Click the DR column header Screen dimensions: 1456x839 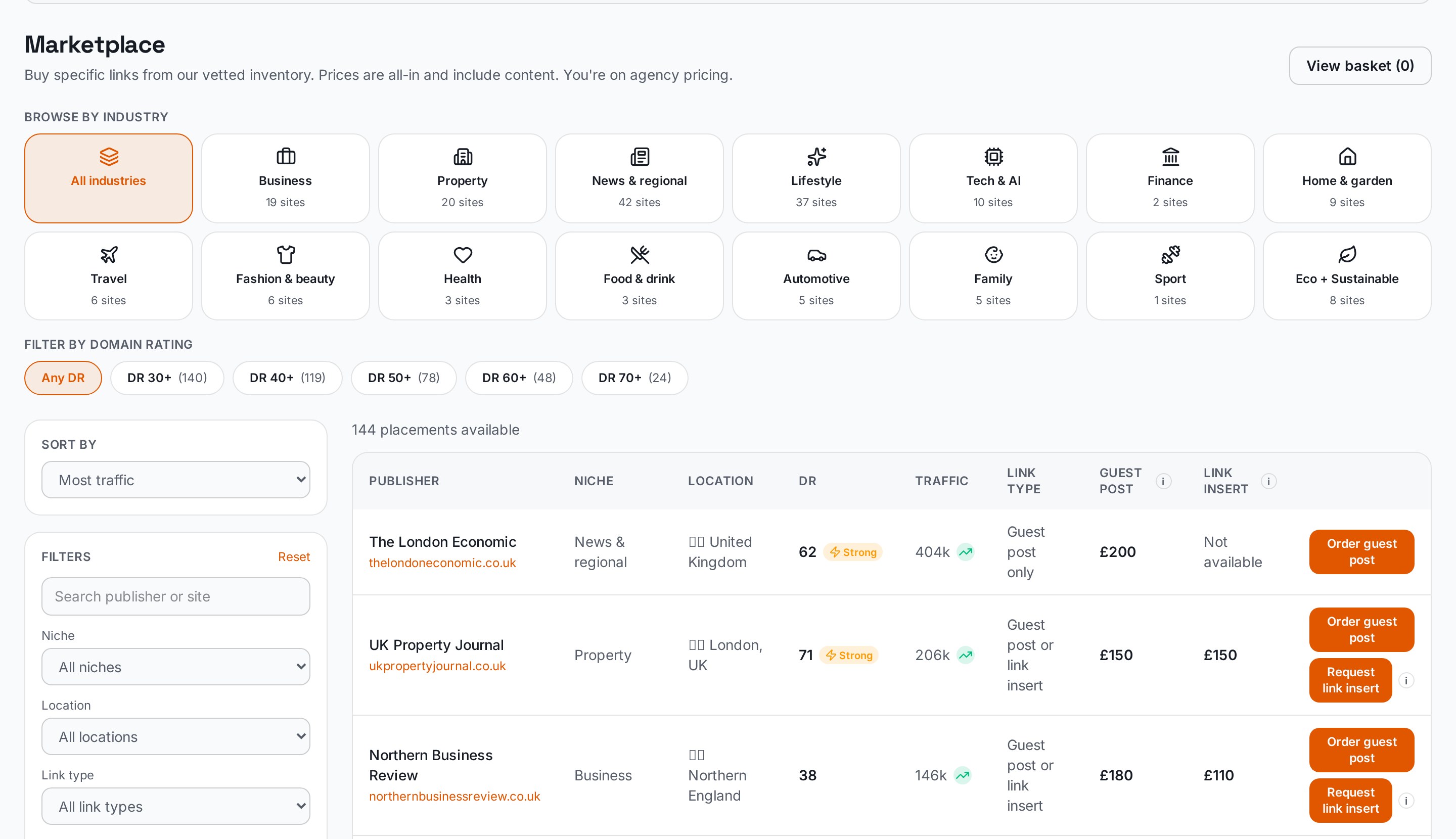click(807, 481)
